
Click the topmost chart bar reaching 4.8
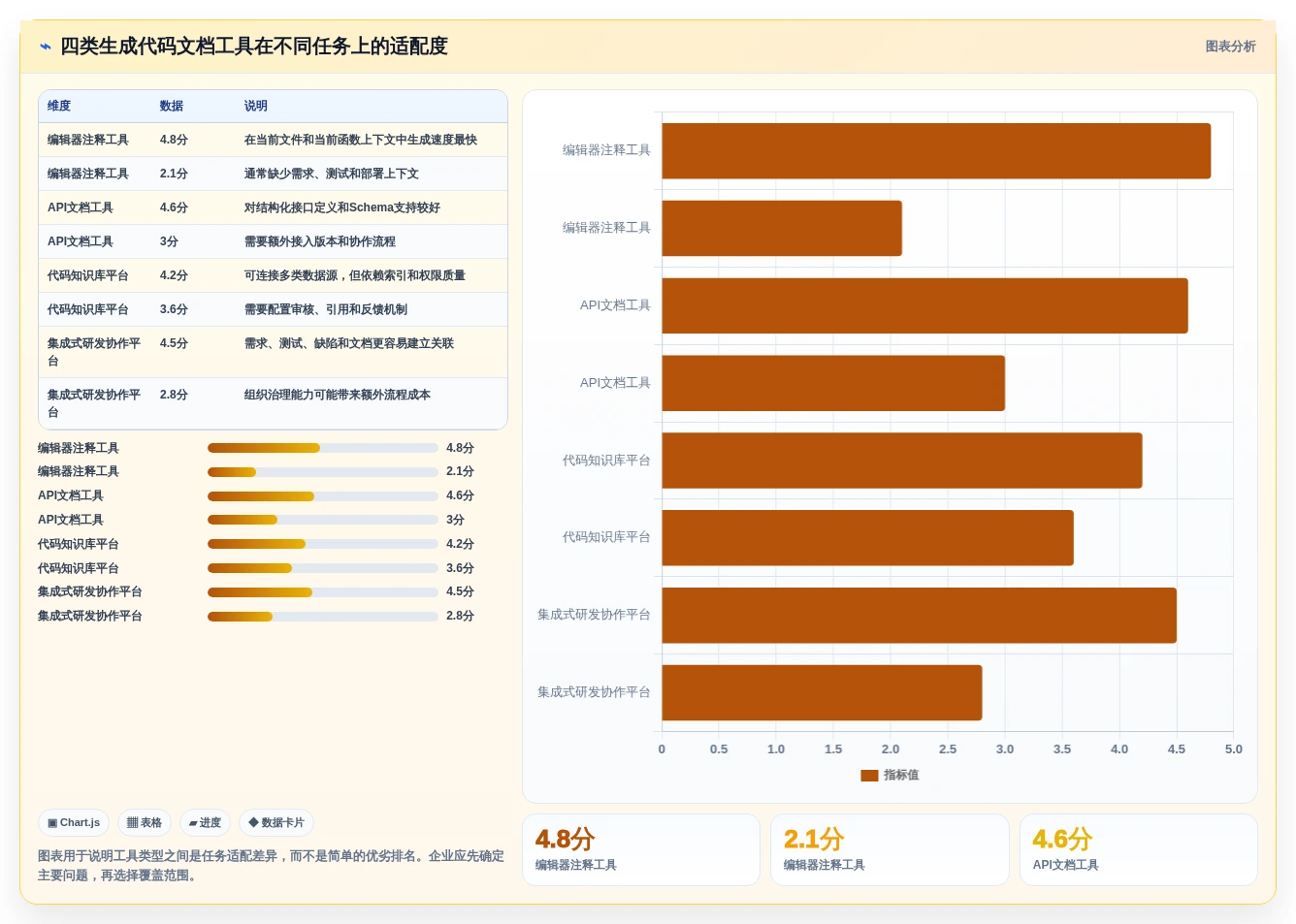pos(936,151)
